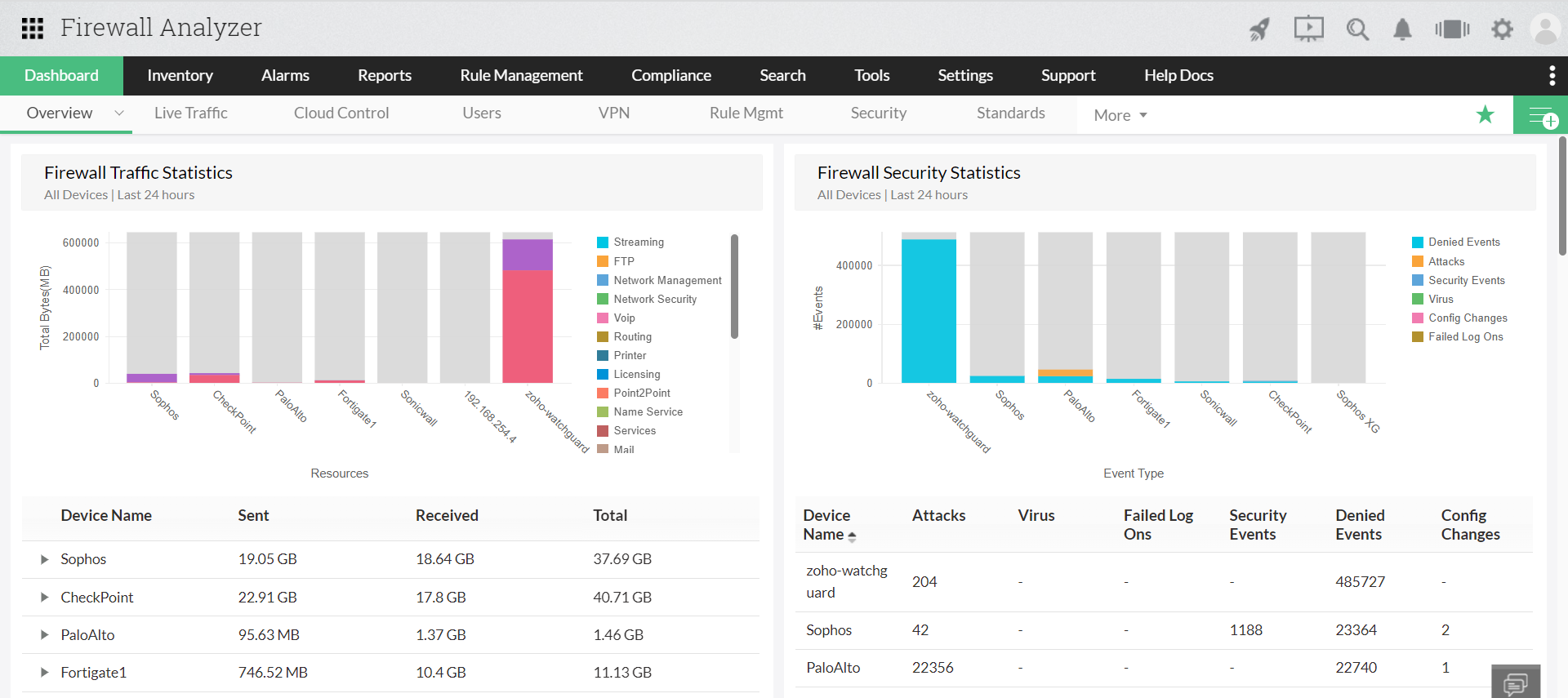Toggle Attacks series in security legend

click(x=1445, y=261)
